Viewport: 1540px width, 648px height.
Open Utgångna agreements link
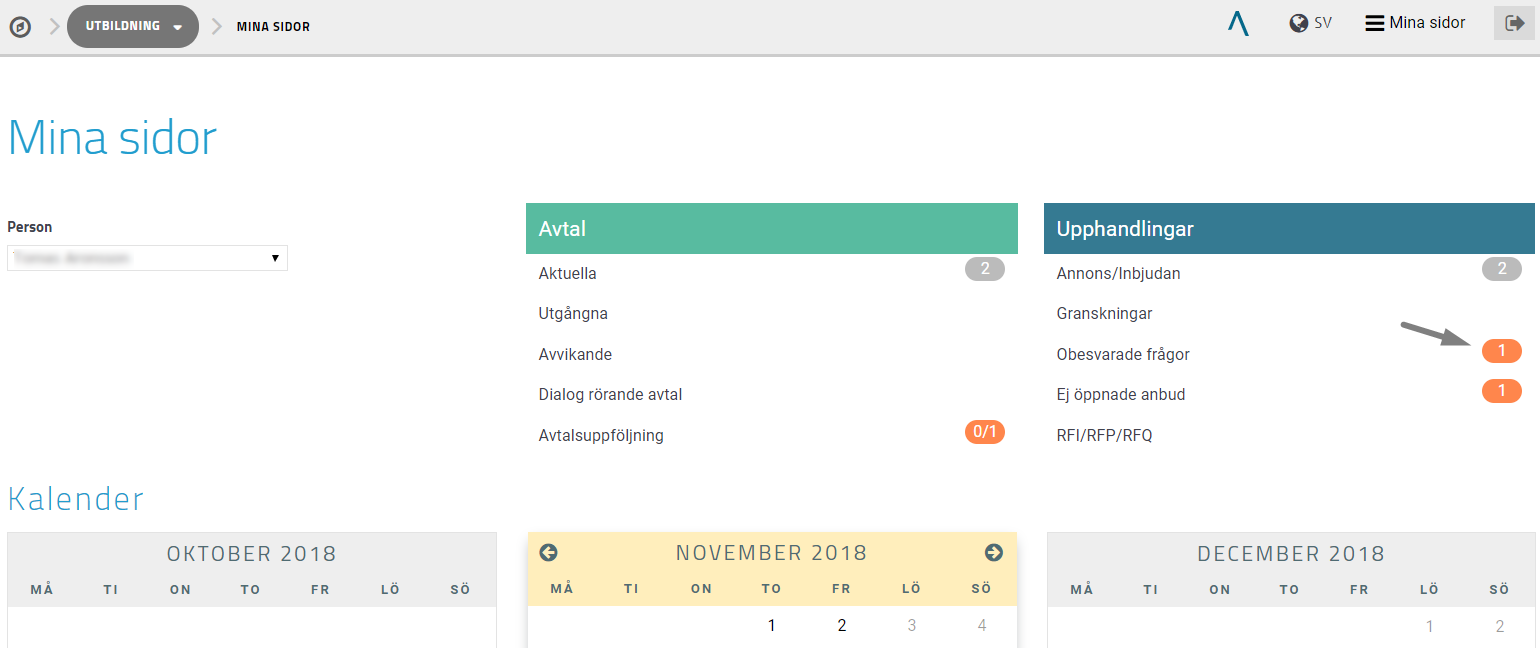pos(573,313)
